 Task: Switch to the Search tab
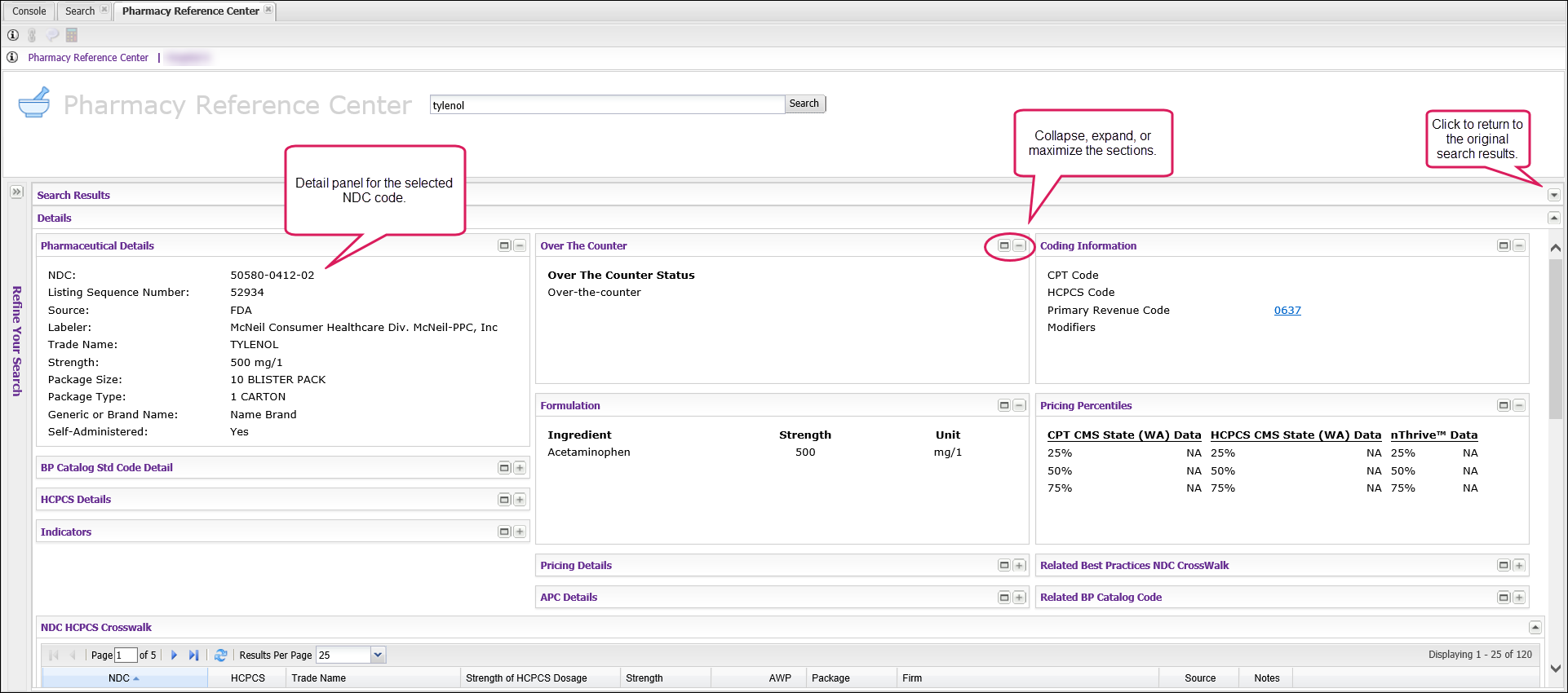80,11
